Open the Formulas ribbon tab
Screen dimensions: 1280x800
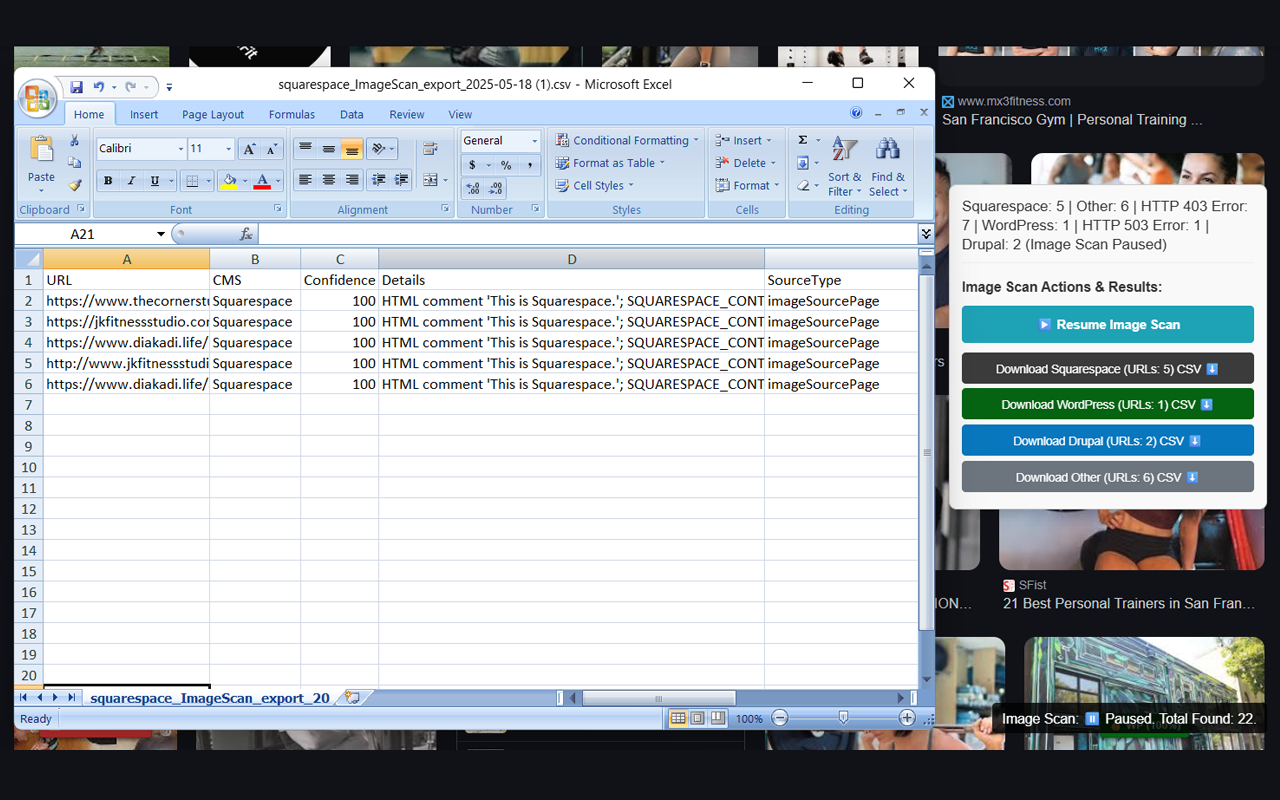coord(292,115)
